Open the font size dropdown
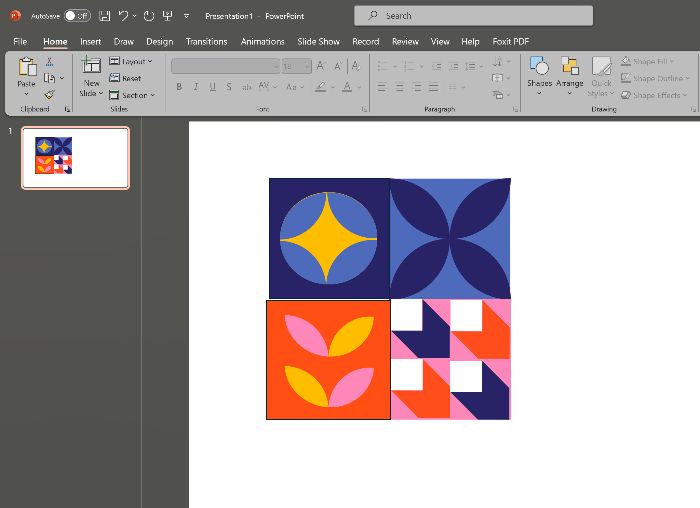 307,67
